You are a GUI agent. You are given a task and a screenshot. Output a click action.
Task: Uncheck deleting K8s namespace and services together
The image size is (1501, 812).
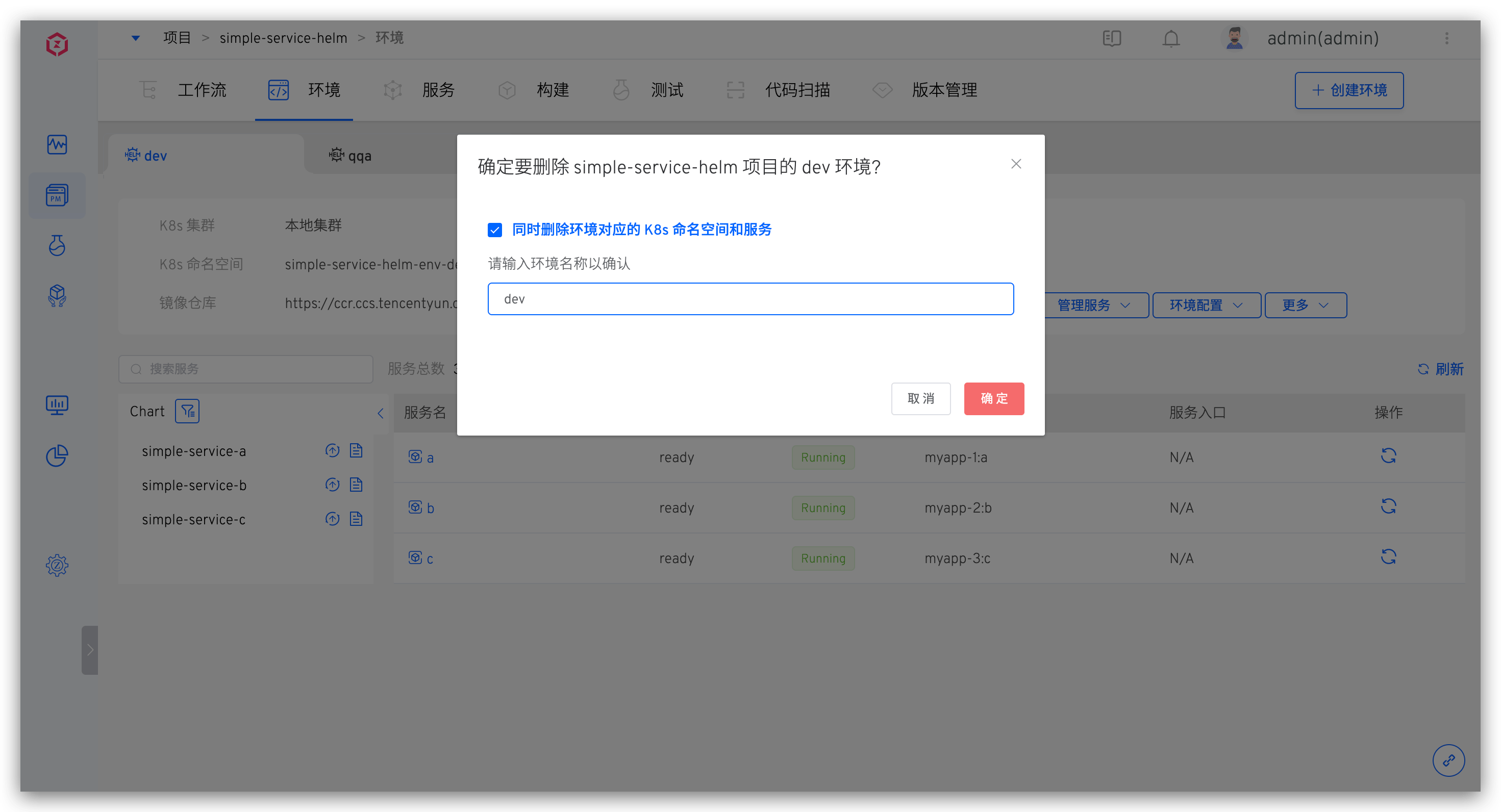[495, 230]
